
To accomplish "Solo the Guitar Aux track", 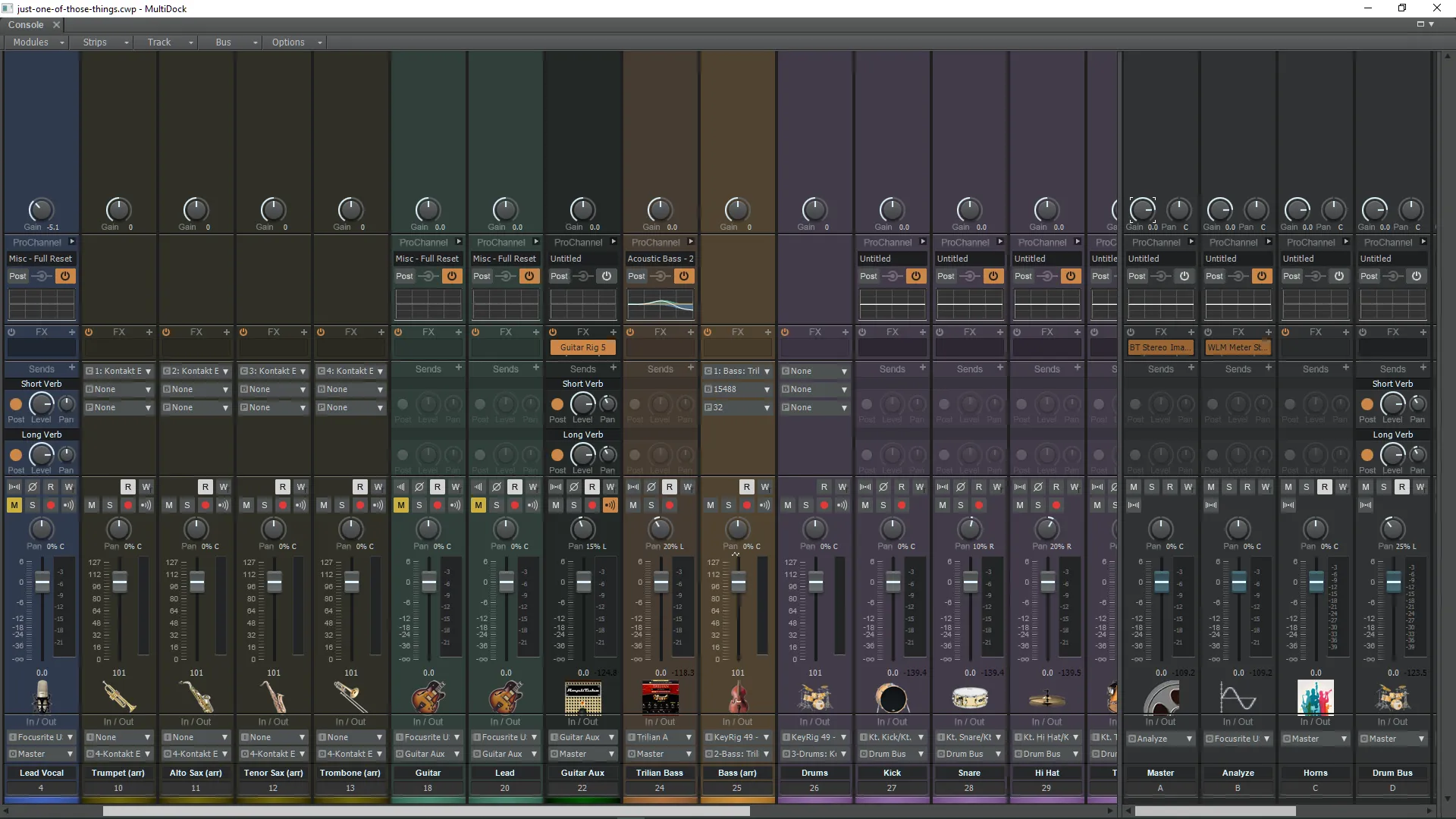I will point(574,505).
